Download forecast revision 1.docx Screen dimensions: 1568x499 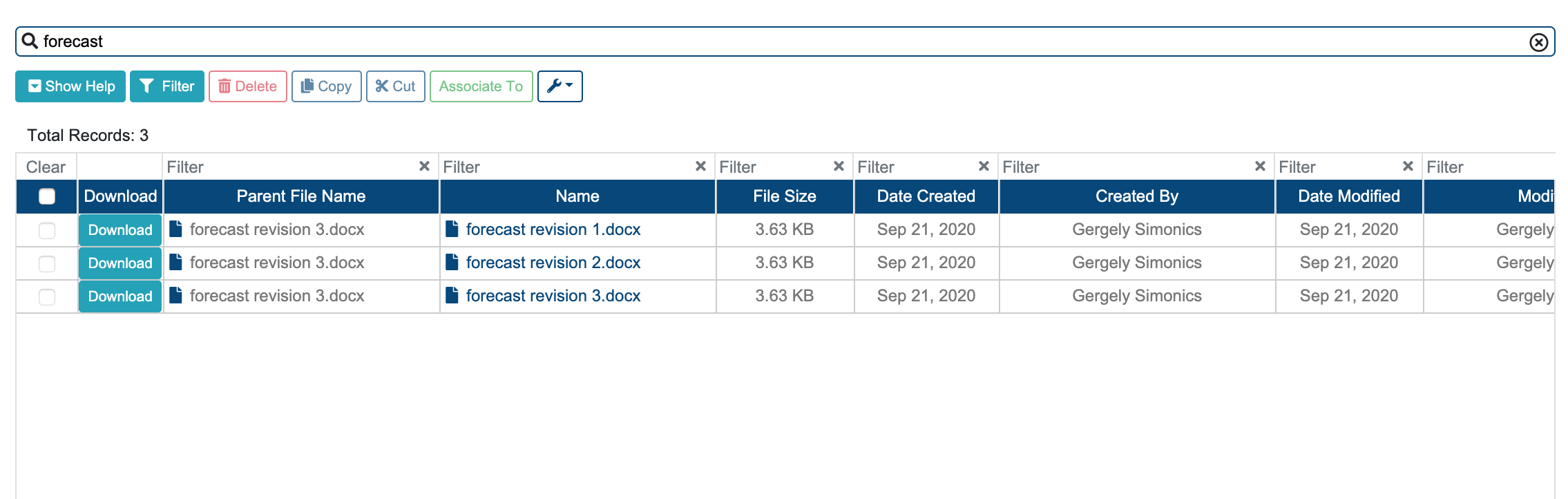[x=120, y=230]
